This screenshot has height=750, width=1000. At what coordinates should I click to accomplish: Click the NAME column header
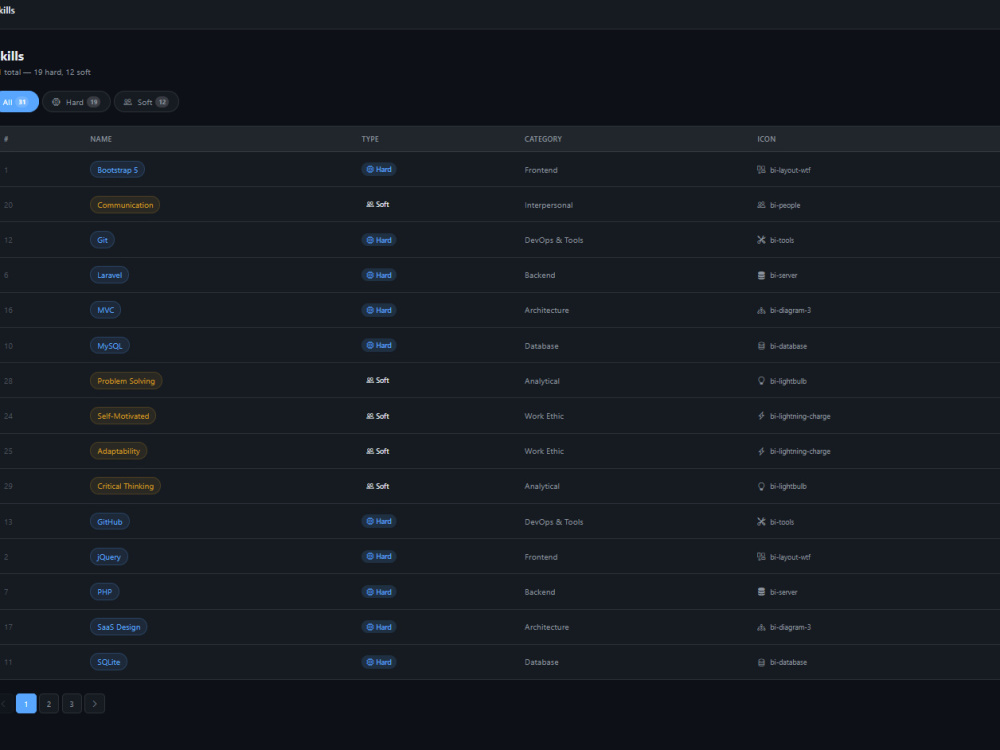(x=101, y=139)
